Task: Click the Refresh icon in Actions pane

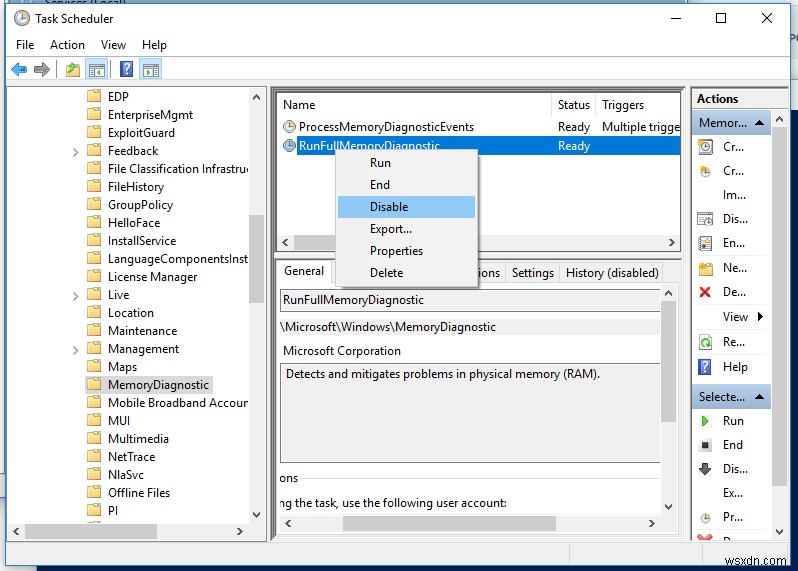Action: 705,342
